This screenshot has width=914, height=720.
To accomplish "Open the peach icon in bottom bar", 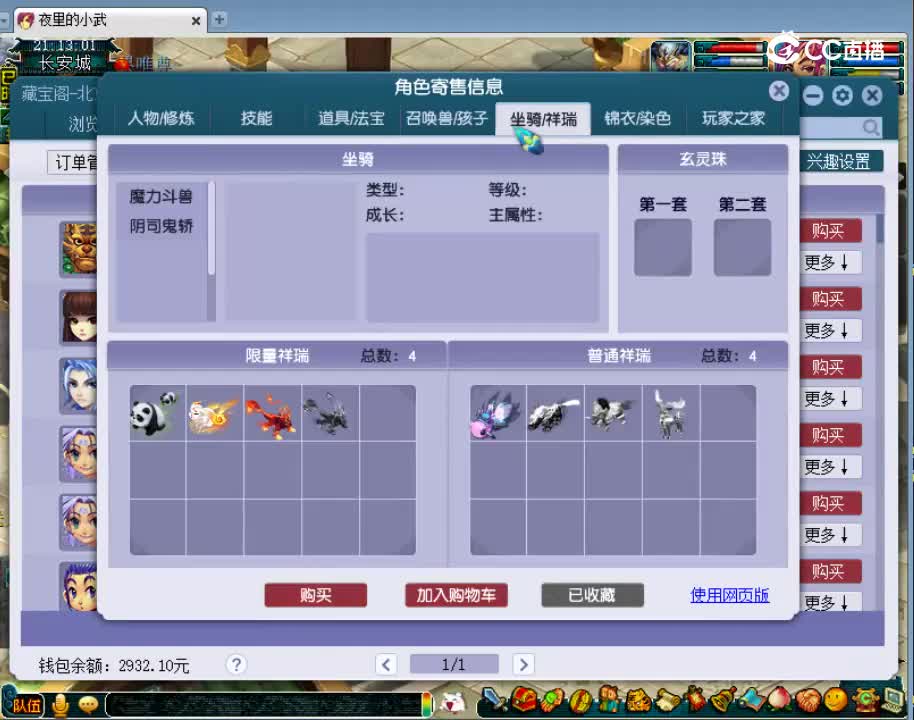I will click(x=780, y=700).
